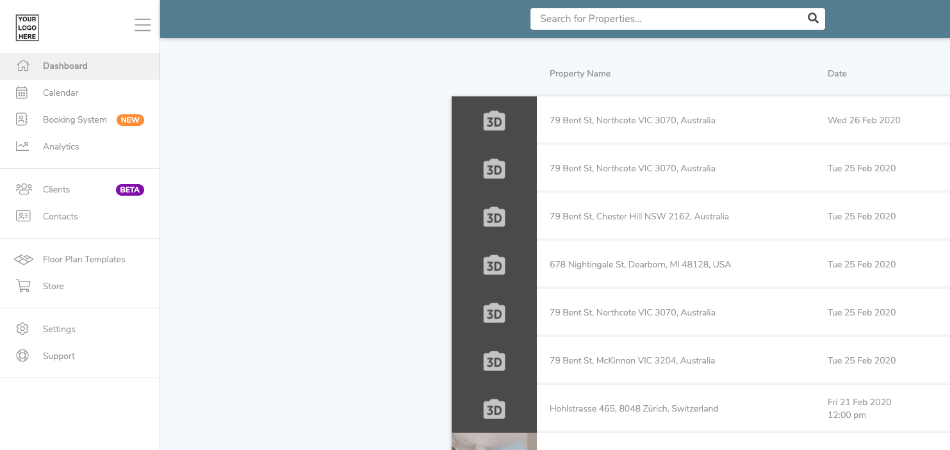The image size is (950, 450).
Task: Open the Settings page
Action: click(x=79, y=329)
